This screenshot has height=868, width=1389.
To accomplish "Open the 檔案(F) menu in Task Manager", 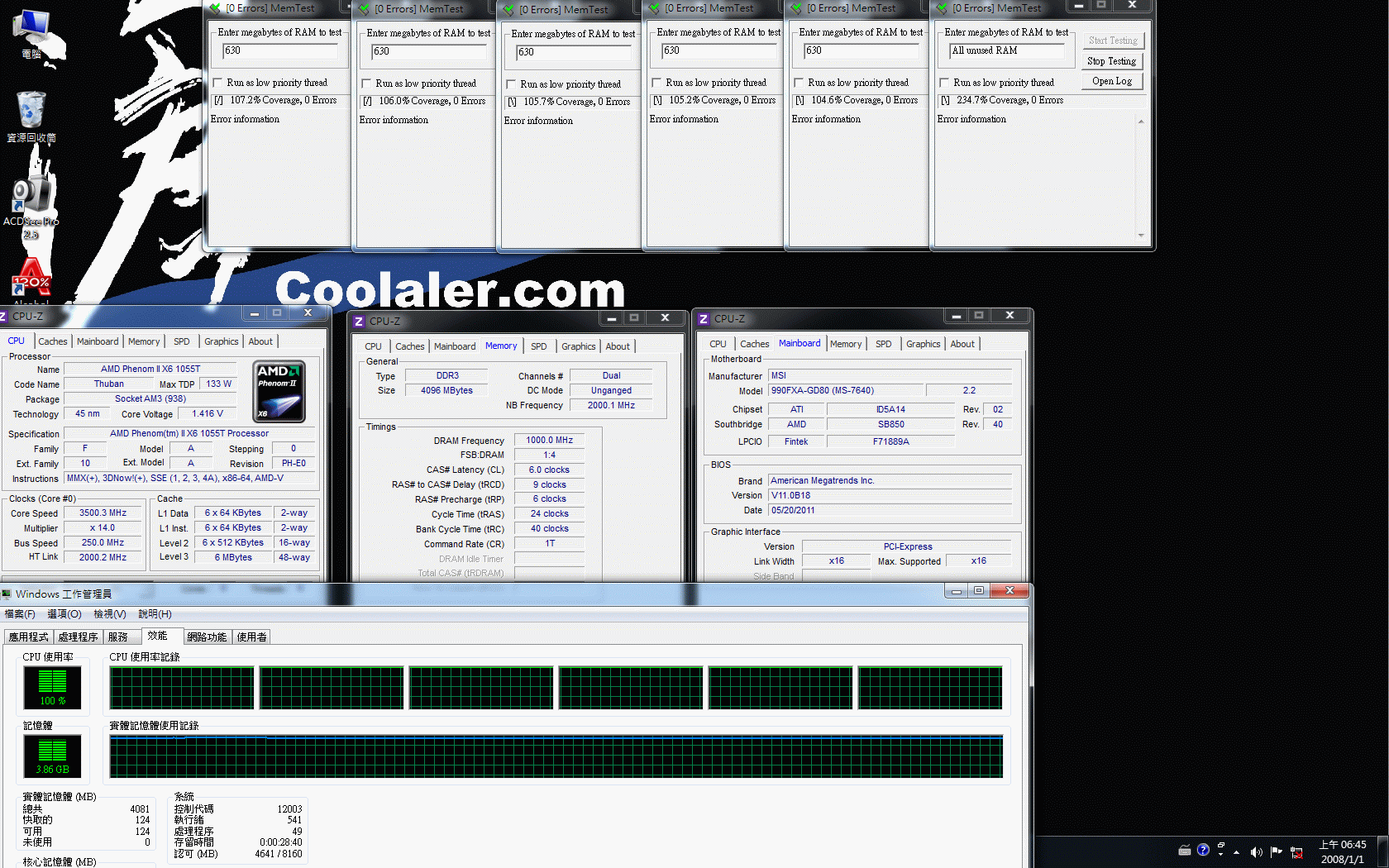I will coord(20,614).
